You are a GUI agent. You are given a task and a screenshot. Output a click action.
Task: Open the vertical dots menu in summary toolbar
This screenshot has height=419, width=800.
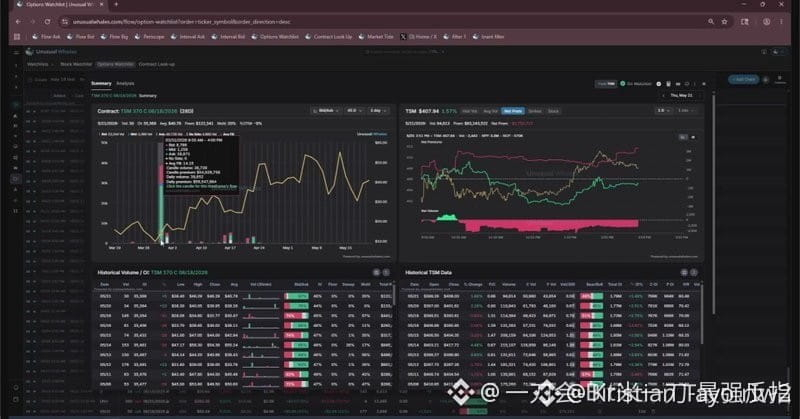click(x=694, y=84)
